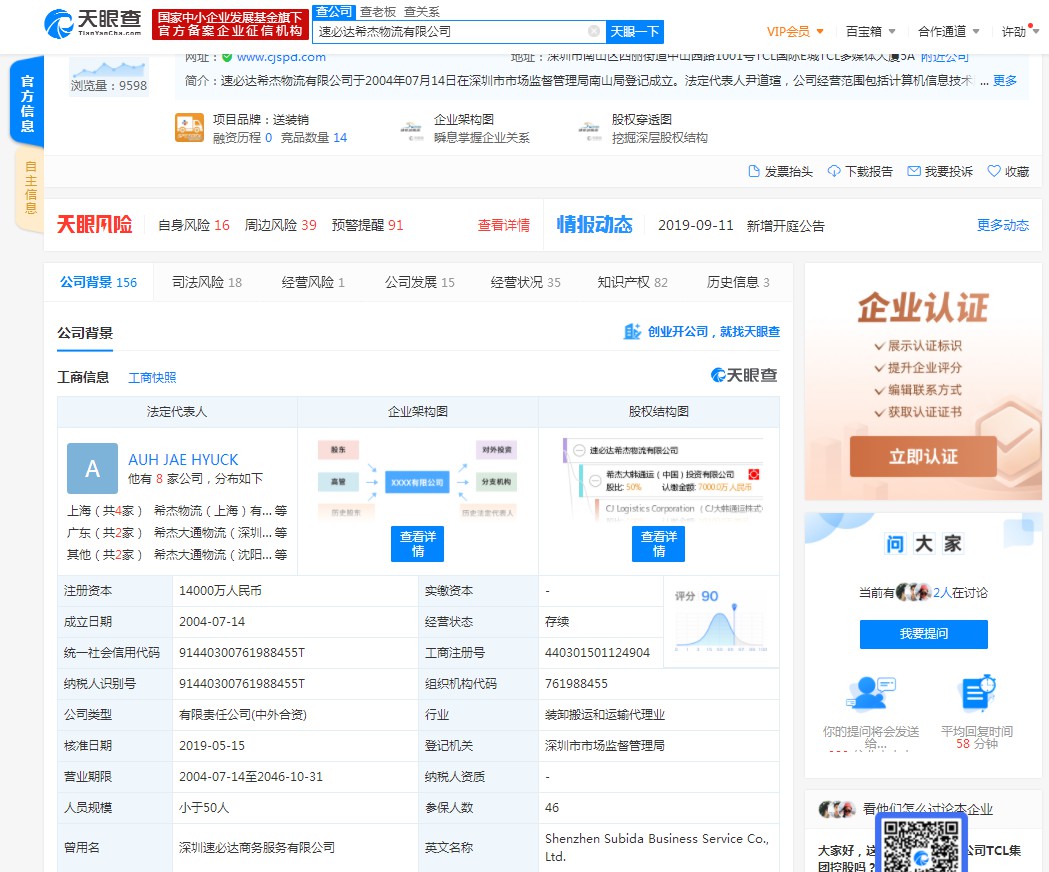Open the AUH JAE HYUCK profile link

tap(183, 460)
